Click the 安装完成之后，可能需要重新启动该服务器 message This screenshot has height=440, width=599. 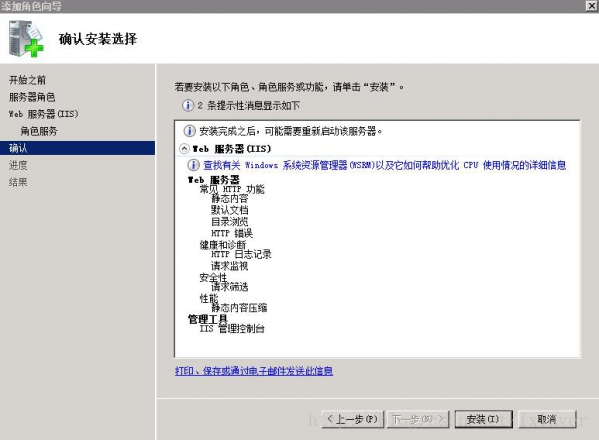coord(291,131)
